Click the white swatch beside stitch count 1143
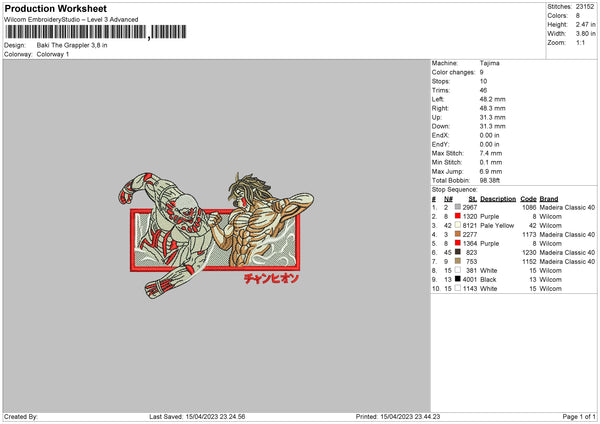Screen dimensions: 600x424 tap(458, 289)
